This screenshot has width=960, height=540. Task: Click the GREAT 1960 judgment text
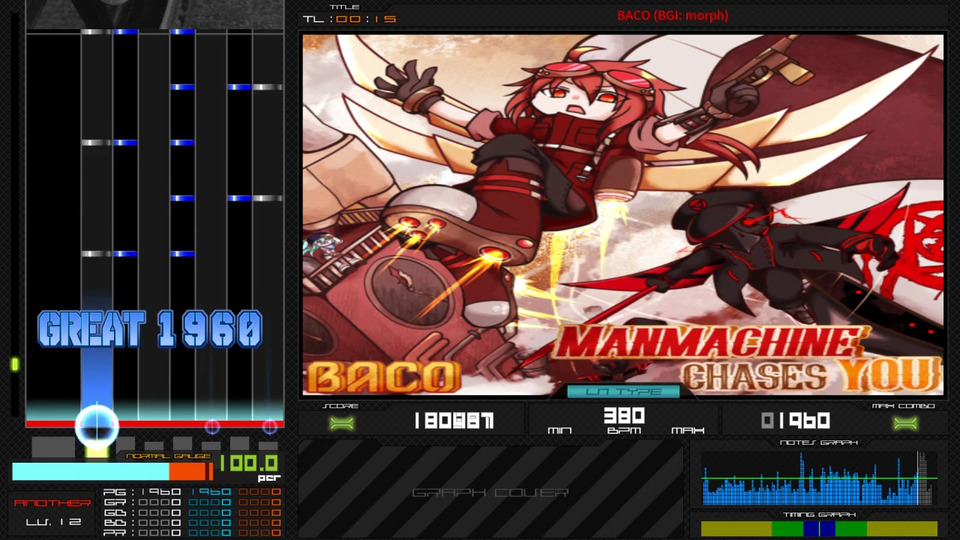(150, 329)
